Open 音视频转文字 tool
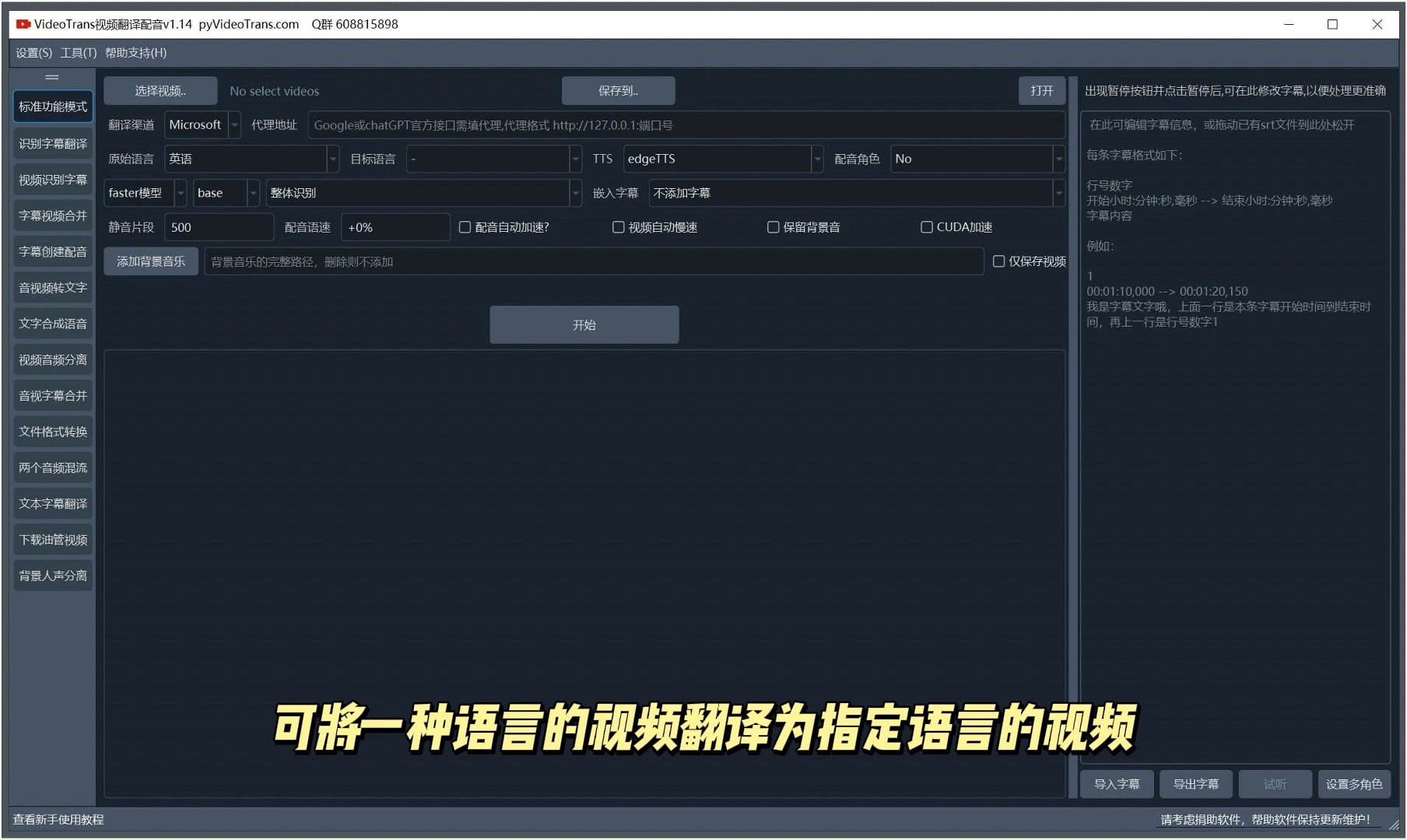This screenshot has width=1407, height=840. pyautogui.click(x=53, y=288)
